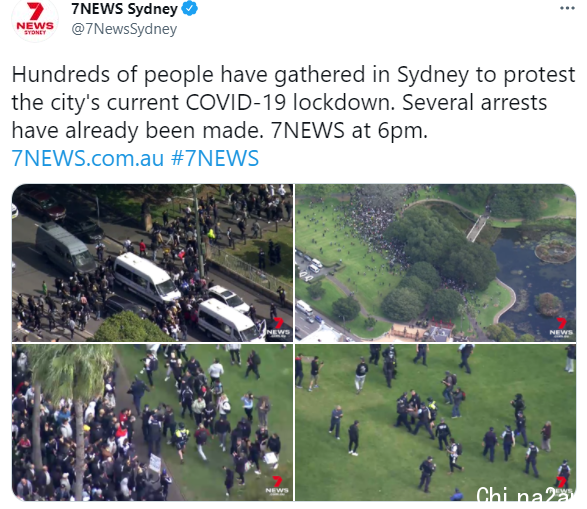Image resolution: width=587 pixels, height=509 pixels.
Task: Click the blue verified badge
Action: (190, 9)
